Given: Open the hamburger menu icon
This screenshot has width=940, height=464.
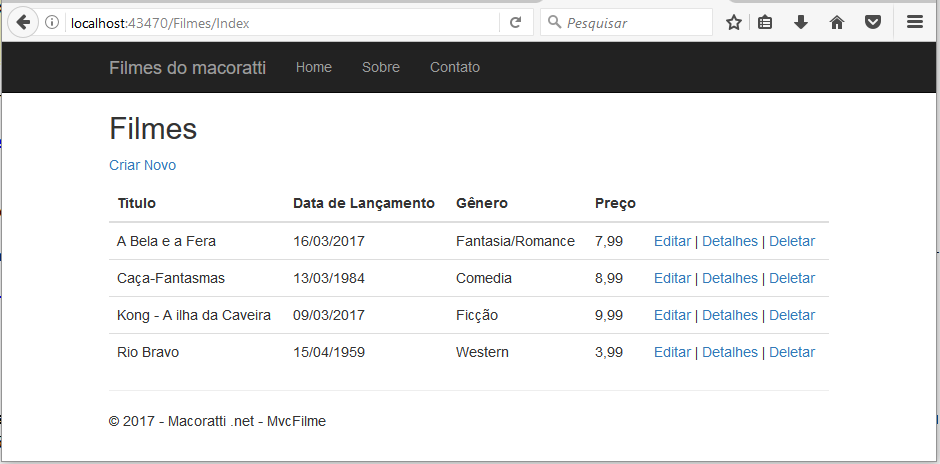Looking at the screenshot, I should click(x=914, y=23).
